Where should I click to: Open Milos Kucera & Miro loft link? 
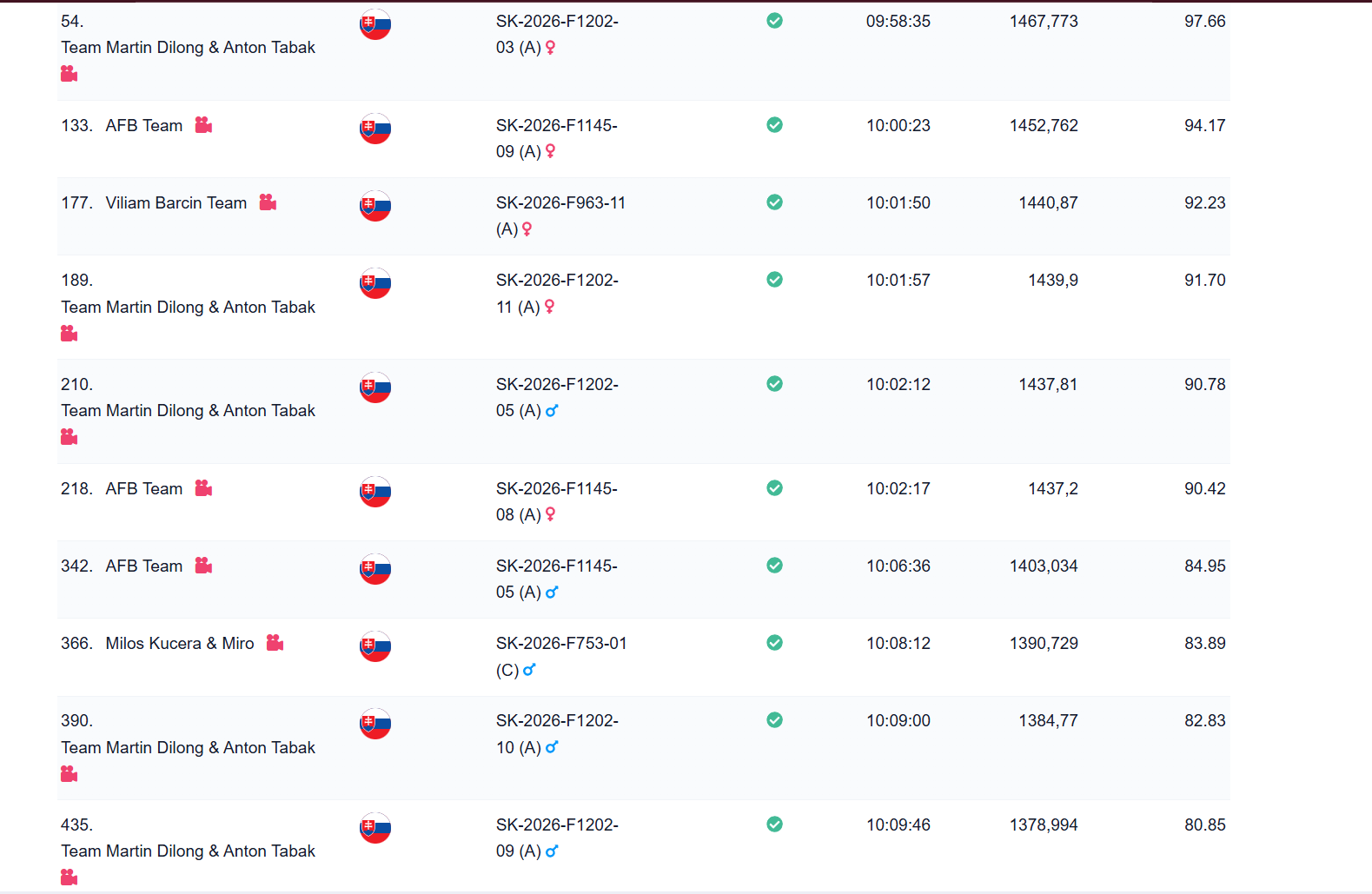point(180,643)
